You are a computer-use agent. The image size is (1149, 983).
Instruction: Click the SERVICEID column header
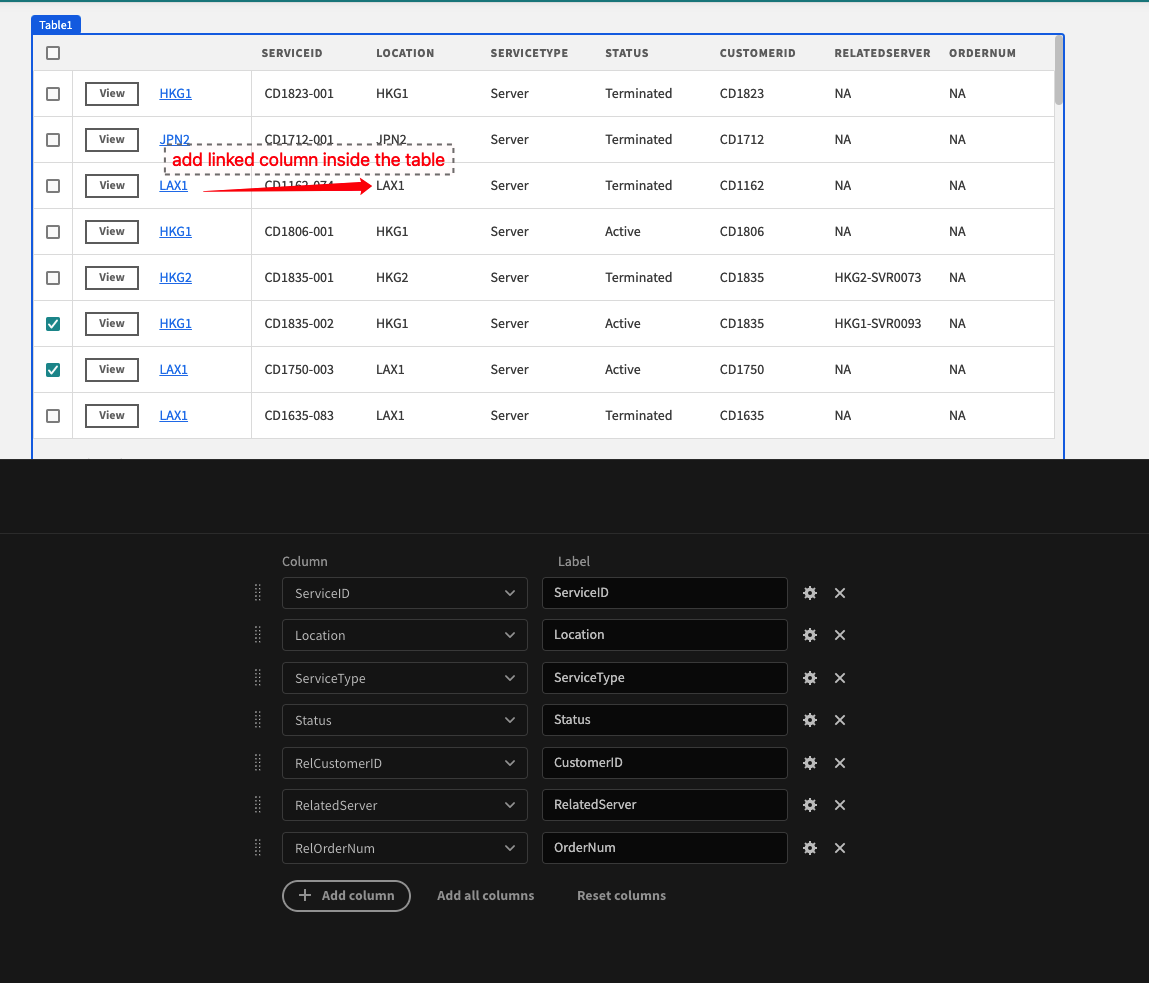click(x=292, y=53)
